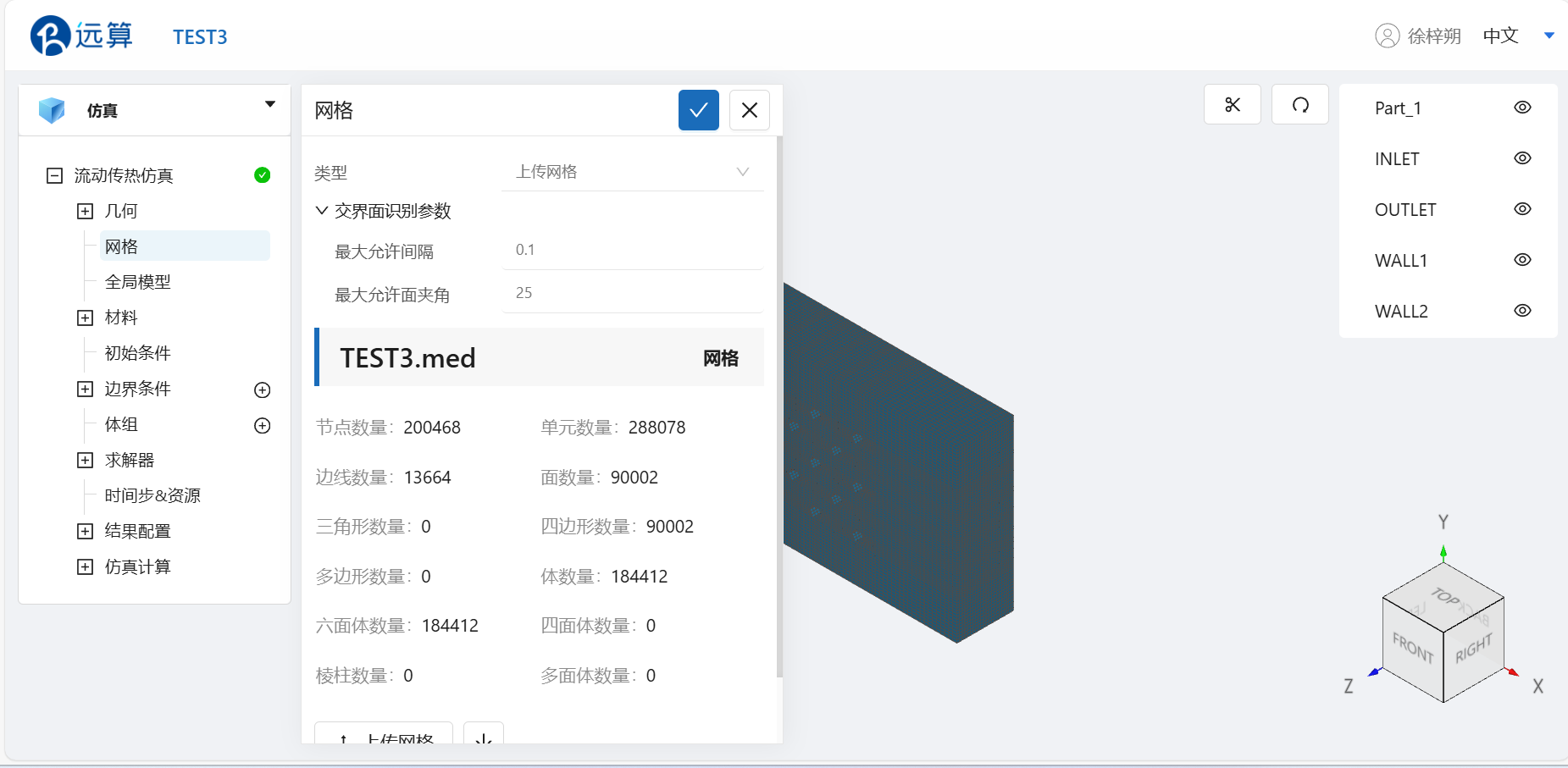Click the 上传网格 upload button
Screen dimensions: 1568x768
[384, 735]
